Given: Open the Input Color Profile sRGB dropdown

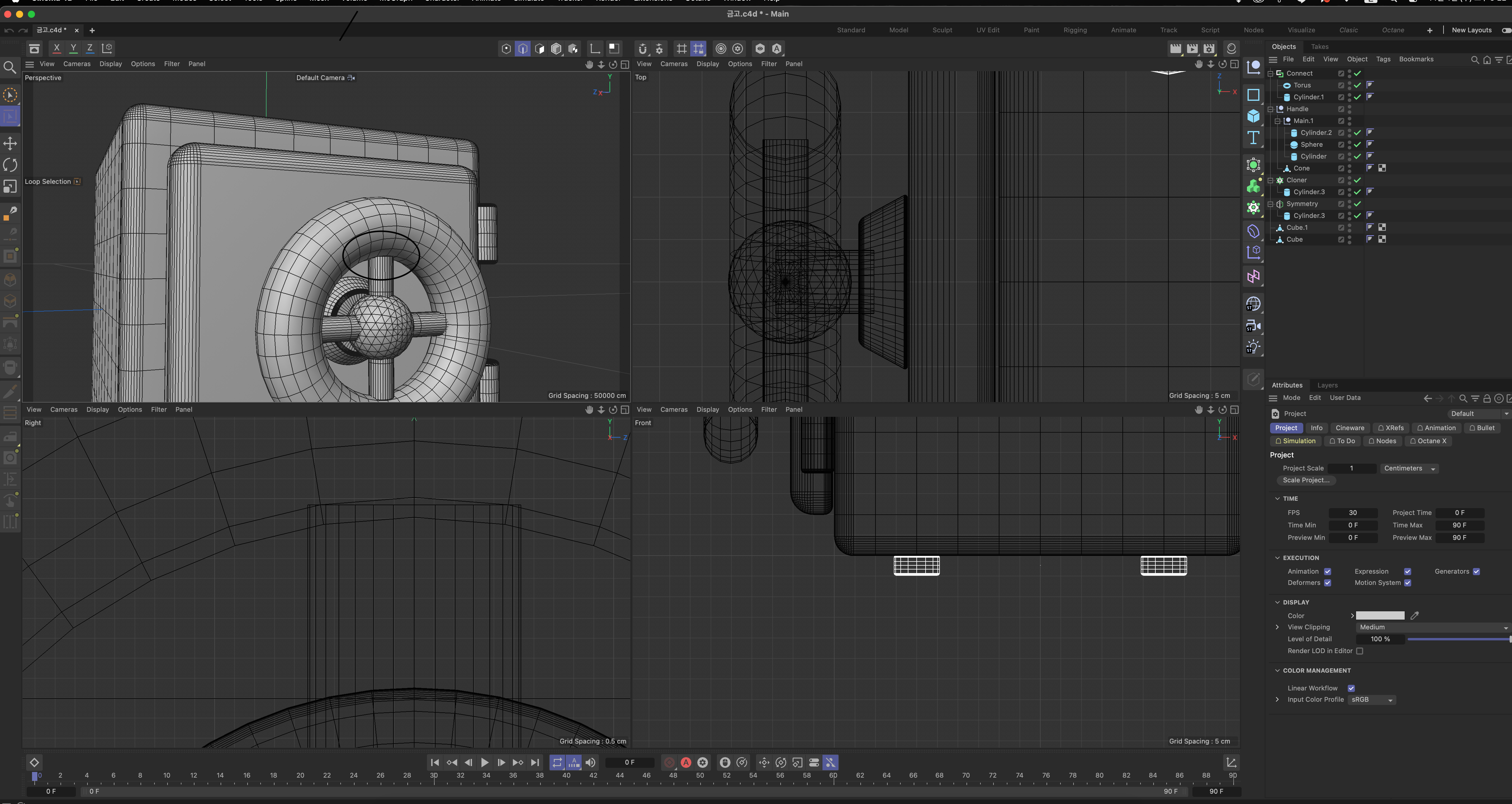Looking at the screenshot, I should [x=1372, y=700].
